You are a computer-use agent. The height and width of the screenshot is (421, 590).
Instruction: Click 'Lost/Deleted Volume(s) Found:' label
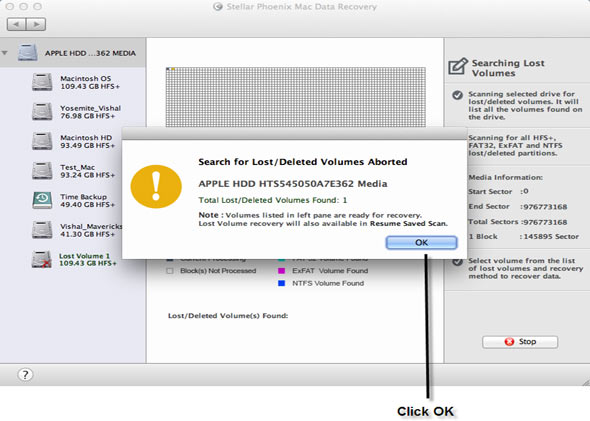coord(228,316)
